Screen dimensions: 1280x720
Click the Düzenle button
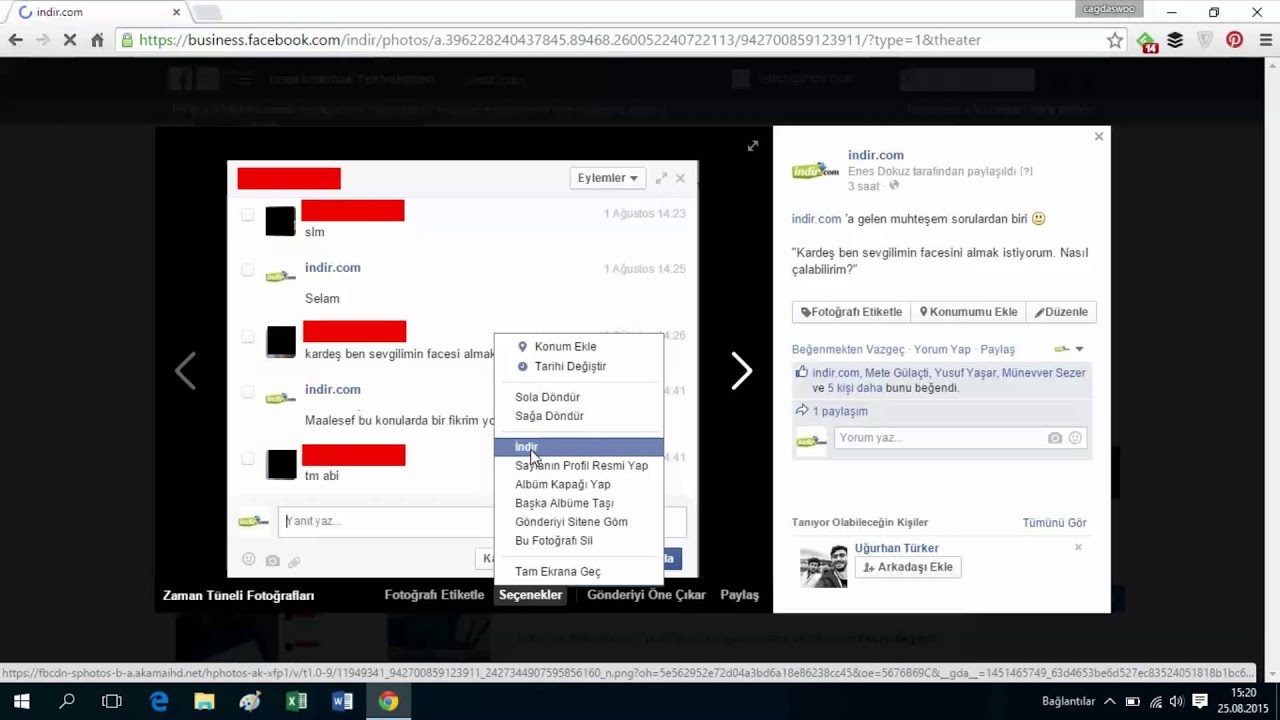pyautogui.click(x=1061, y=312)
